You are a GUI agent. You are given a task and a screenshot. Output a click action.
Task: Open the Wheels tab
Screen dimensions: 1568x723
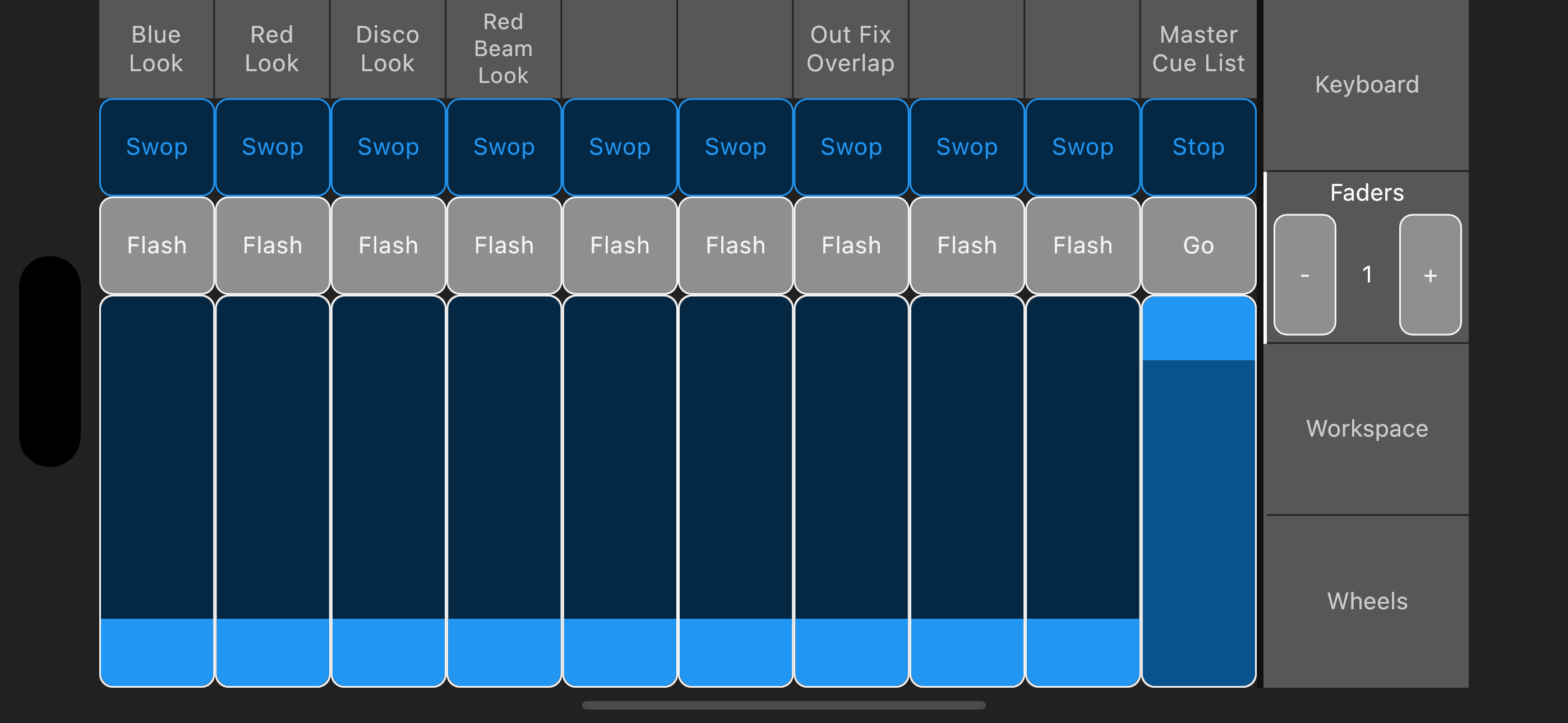coord(1367,601)
